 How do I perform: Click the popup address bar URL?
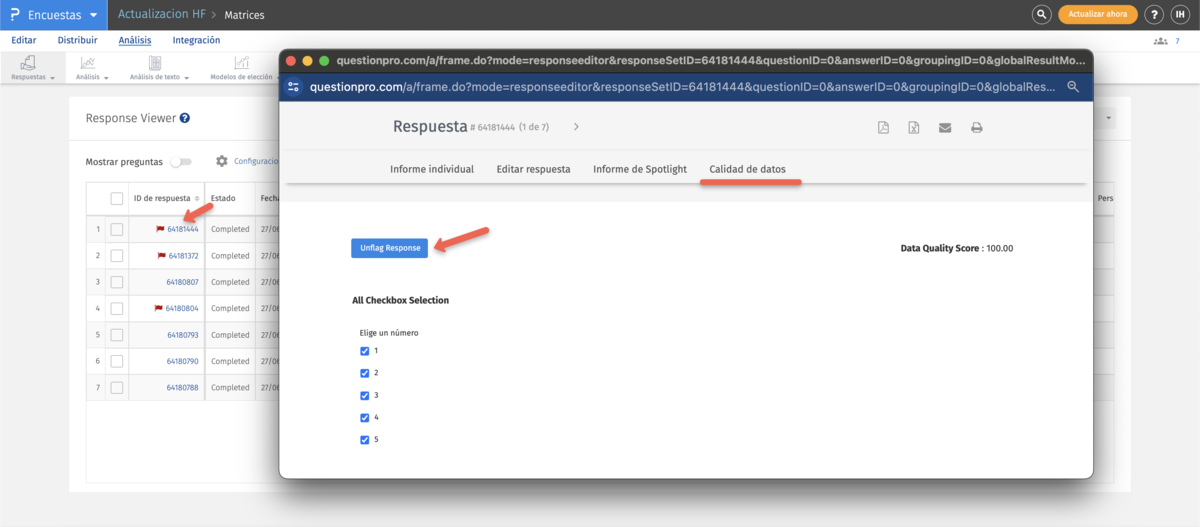(683, 87)
